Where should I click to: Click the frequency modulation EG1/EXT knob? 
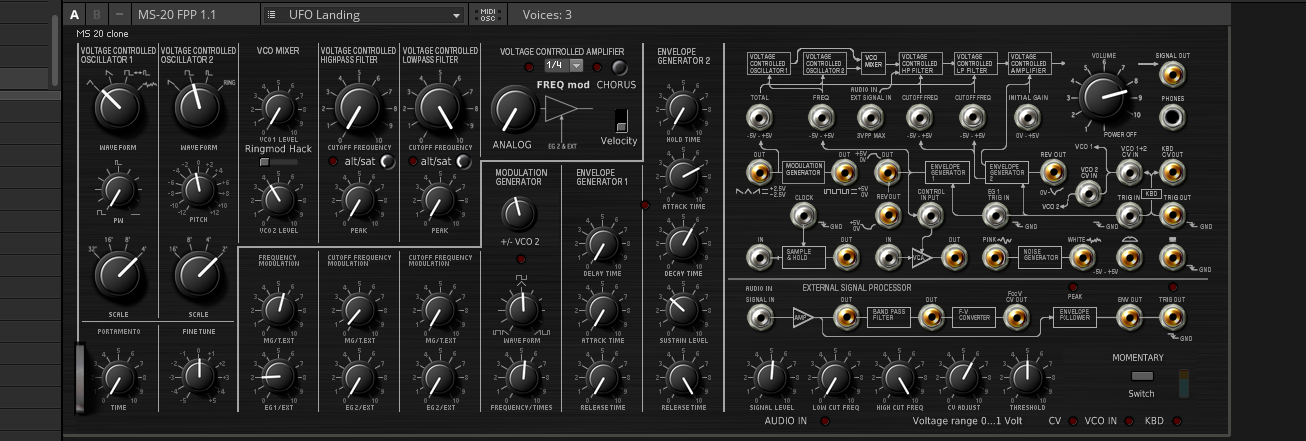tap(278, 377)
